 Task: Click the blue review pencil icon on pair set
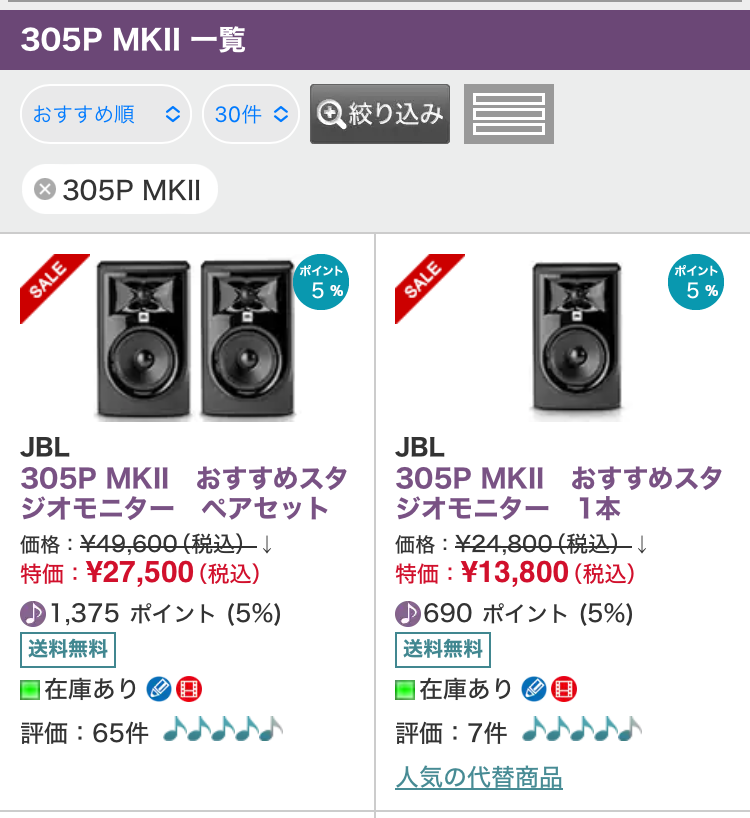pos(159,689)
